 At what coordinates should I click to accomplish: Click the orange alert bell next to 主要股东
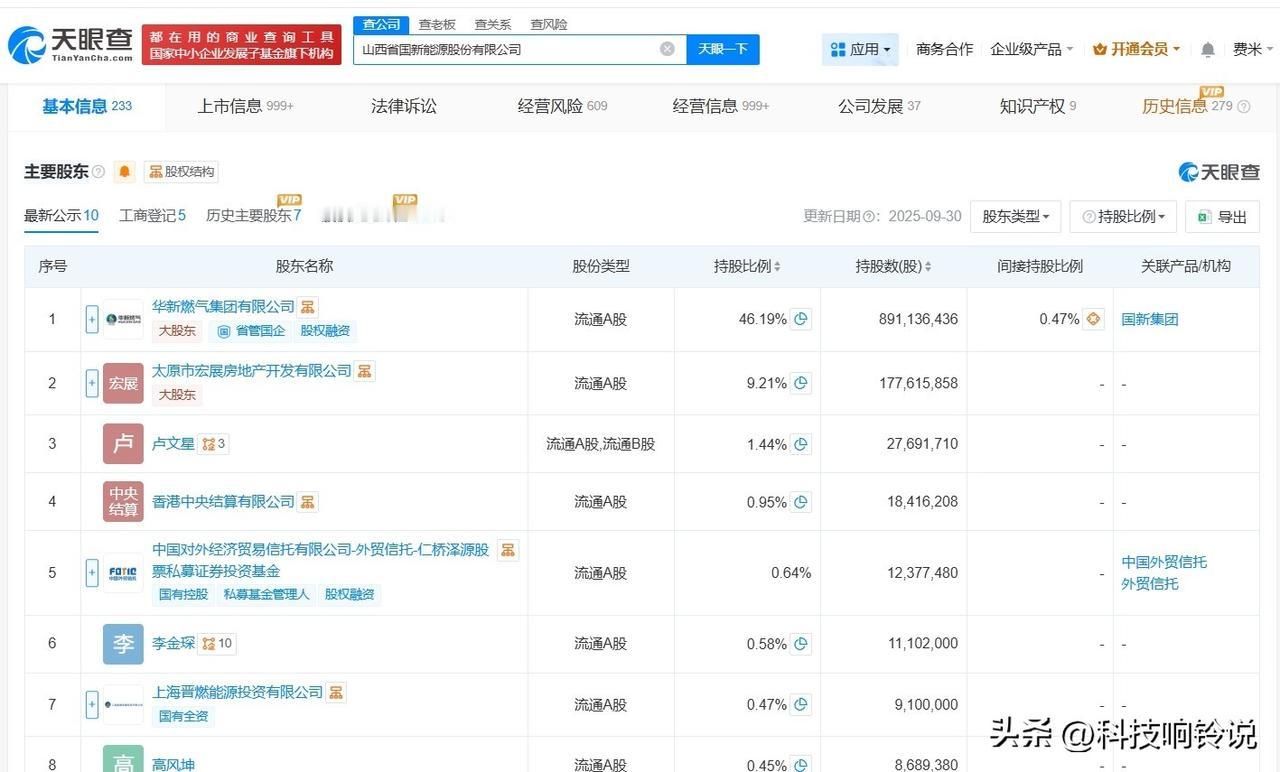[x=124, y=171]
